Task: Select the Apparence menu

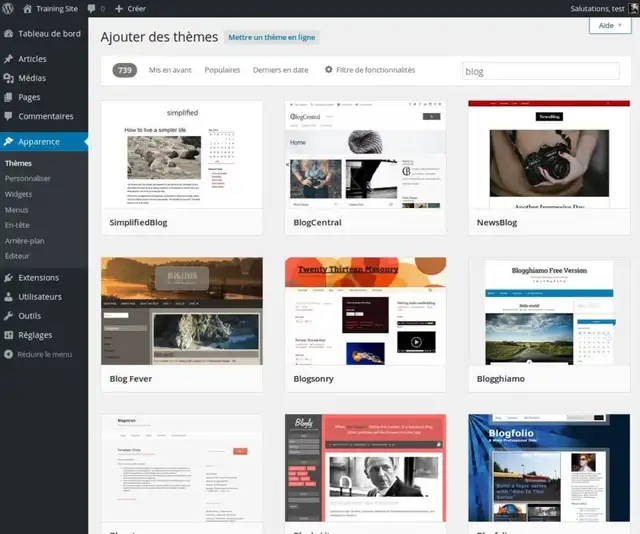Action: (44, 142)
